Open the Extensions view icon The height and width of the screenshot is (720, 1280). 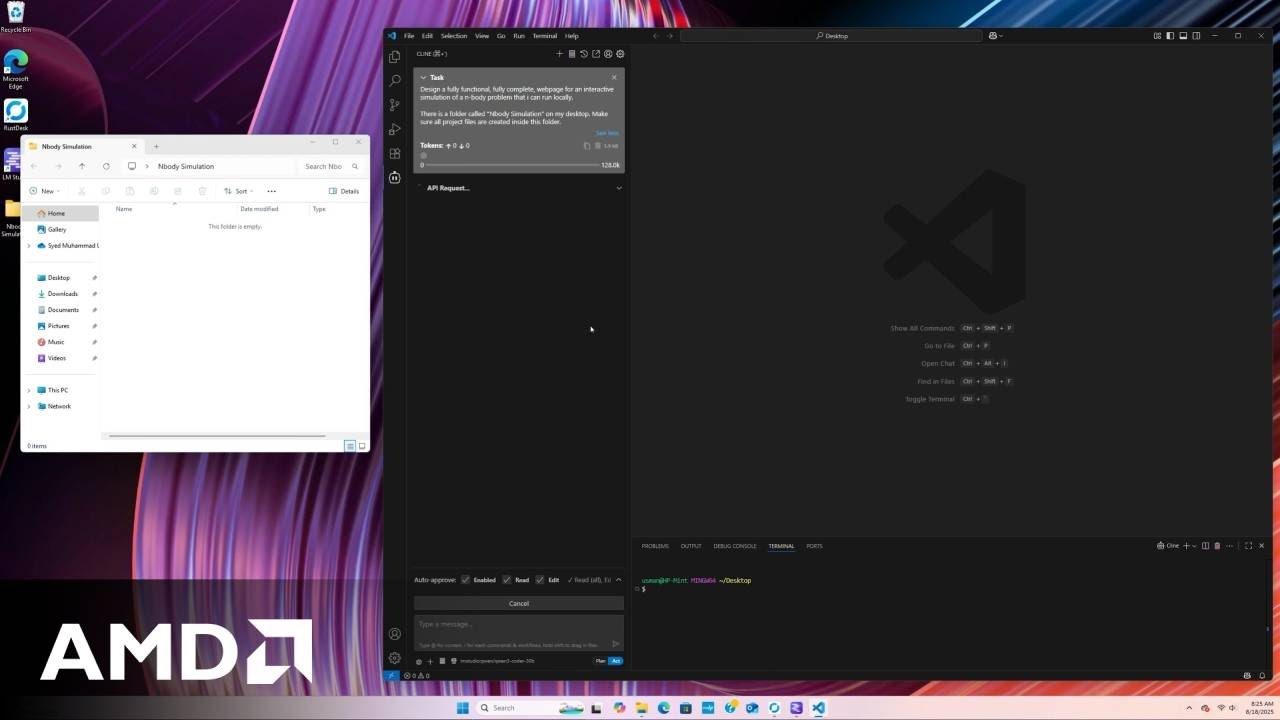click(x=395, y=154)
